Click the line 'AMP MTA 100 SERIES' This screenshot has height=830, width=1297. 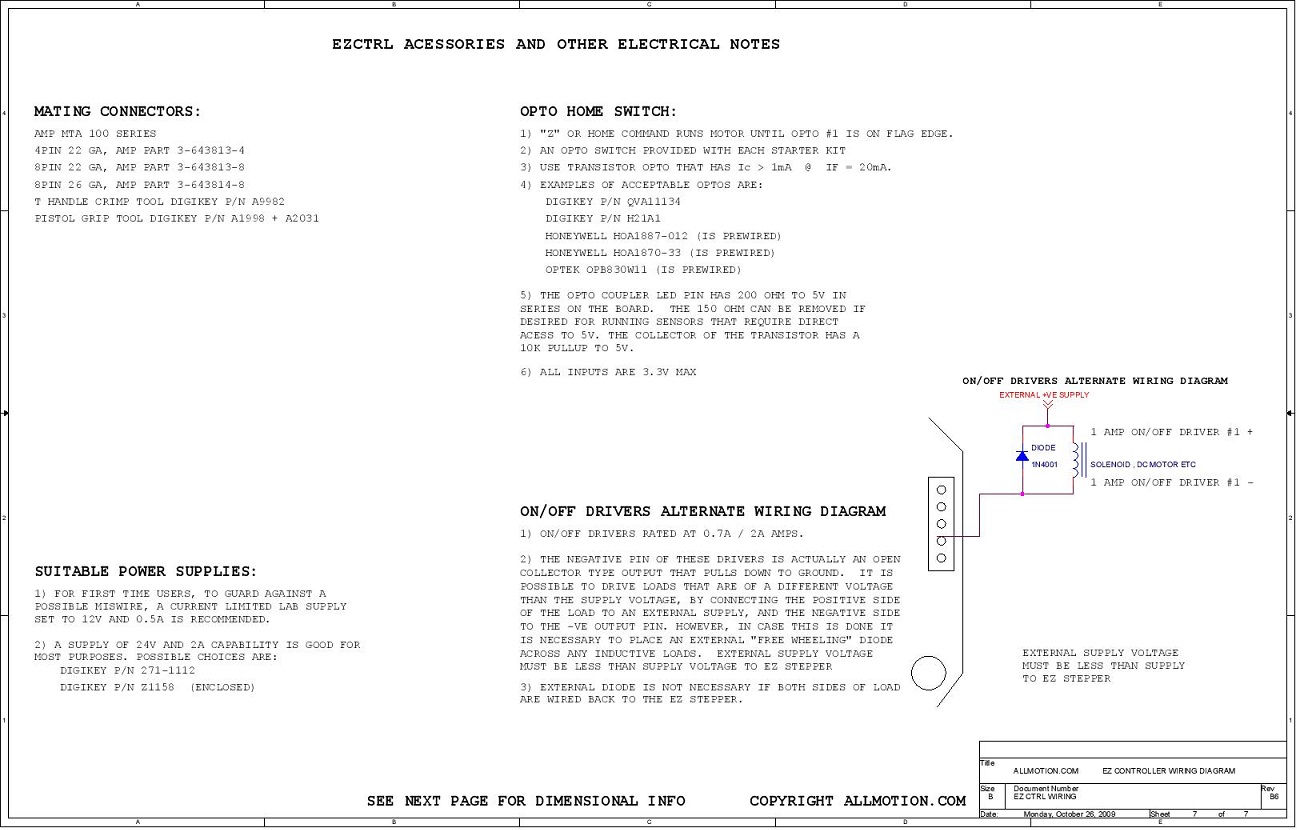point(95,133)
